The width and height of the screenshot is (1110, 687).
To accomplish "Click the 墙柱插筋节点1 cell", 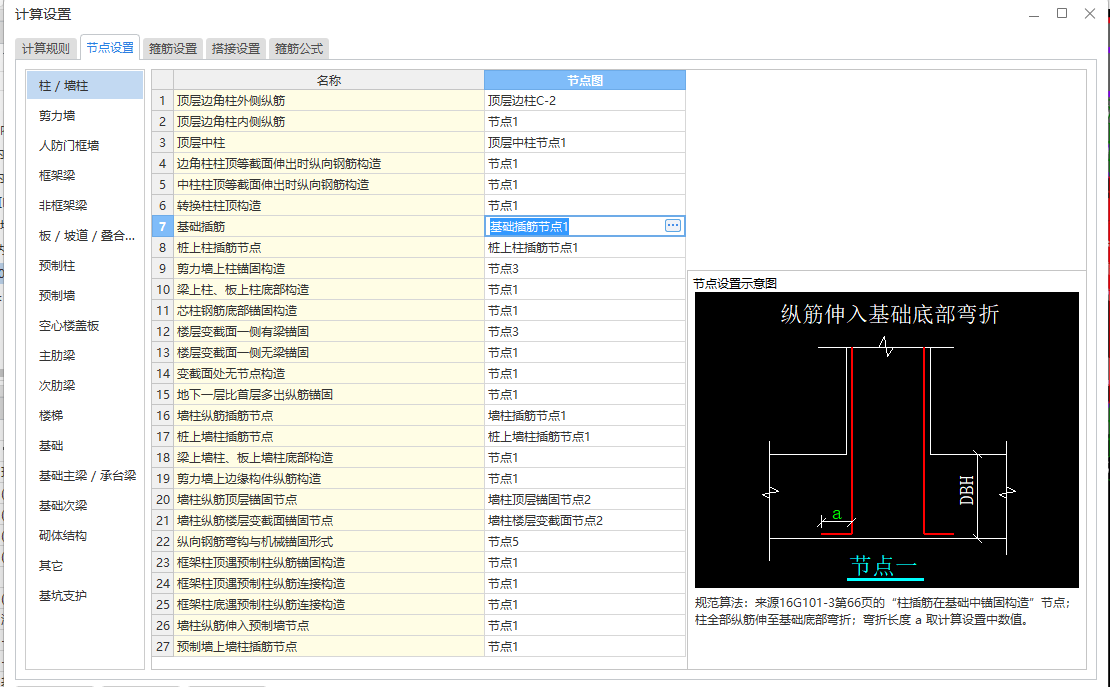I will click(x=585, y=416).
